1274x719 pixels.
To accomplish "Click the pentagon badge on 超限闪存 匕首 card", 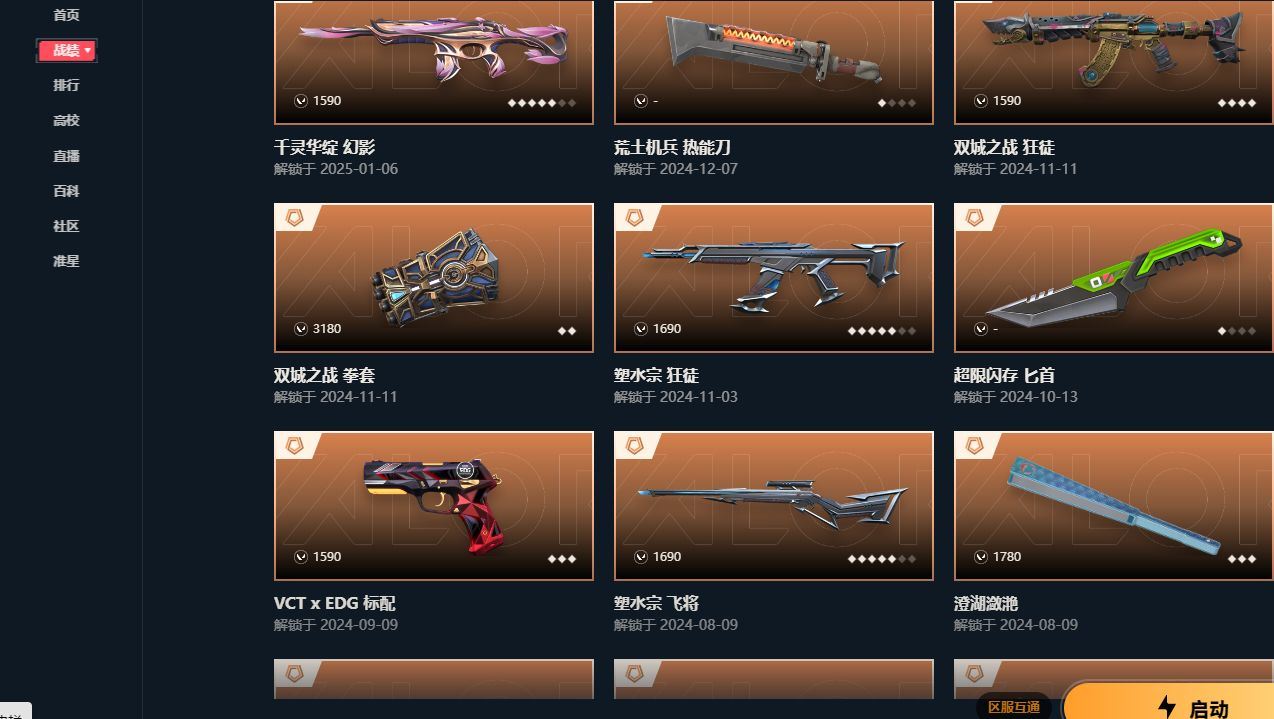I will click(975, 217).
